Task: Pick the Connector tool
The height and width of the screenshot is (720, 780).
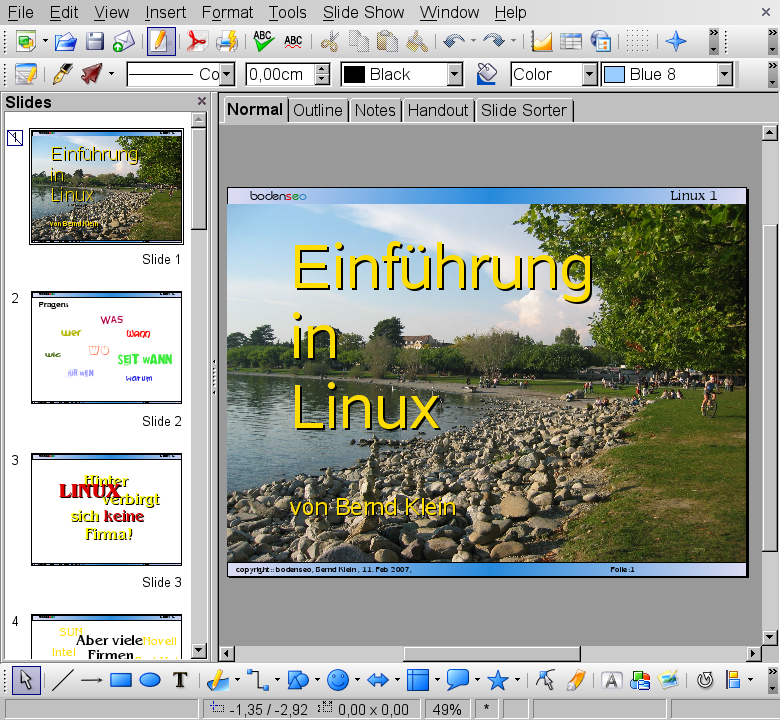Action: coord(258,680)
